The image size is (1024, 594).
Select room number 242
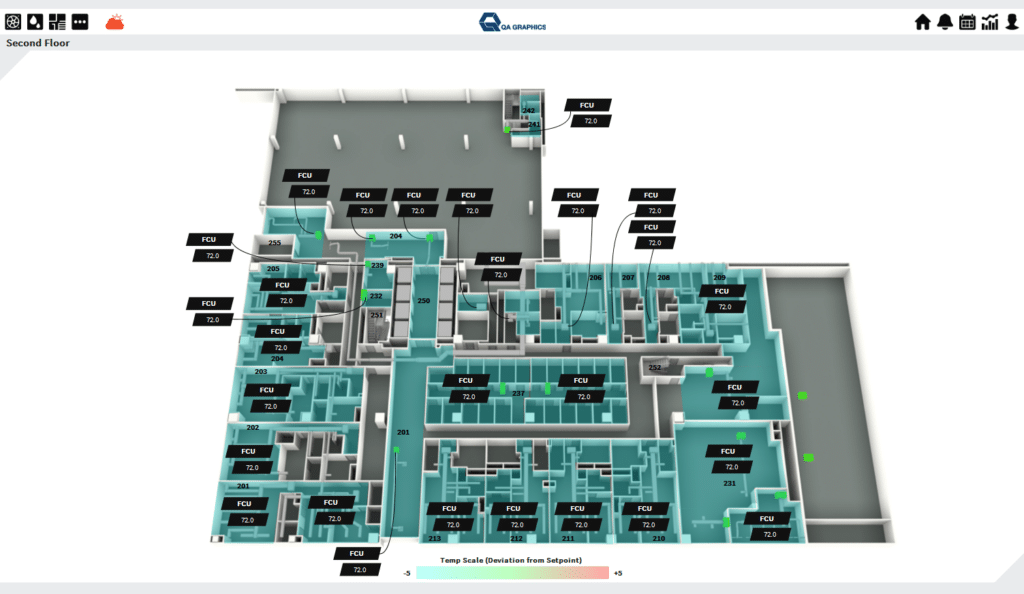tap(529, 111)
